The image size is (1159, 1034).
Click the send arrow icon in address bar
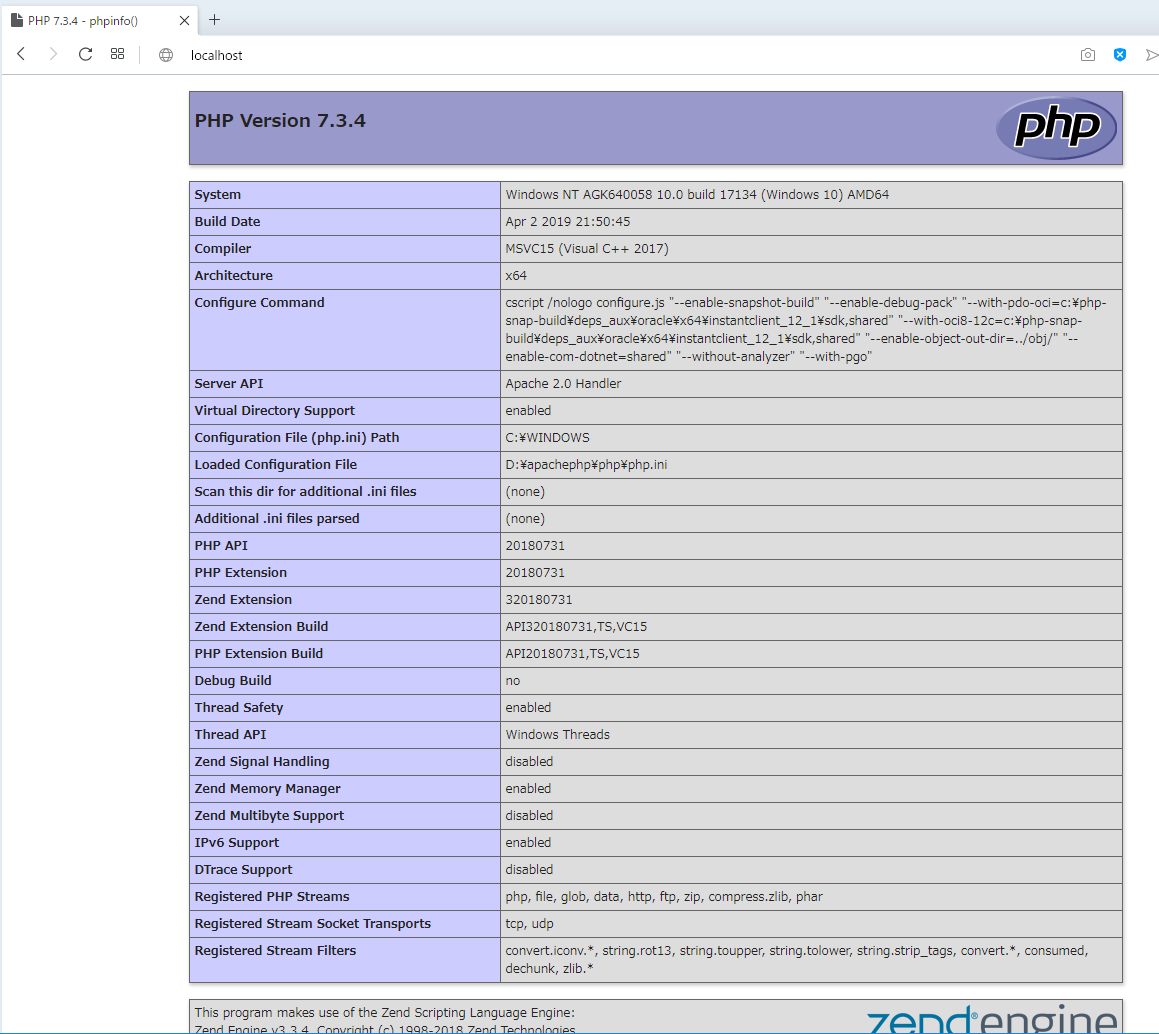[x=1152, y=55]
